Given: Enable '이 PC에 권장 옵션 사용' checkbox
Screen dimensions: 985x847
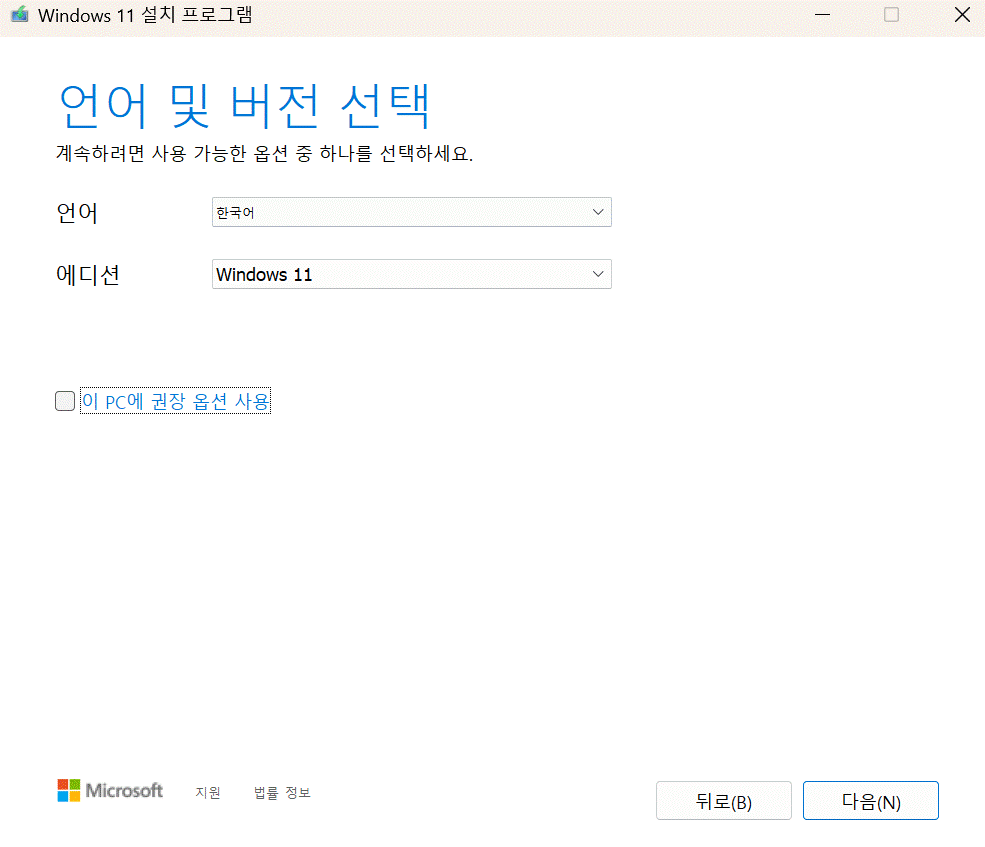Looking at the screenshot, I should pyautogui.click(x=65, y=401).
